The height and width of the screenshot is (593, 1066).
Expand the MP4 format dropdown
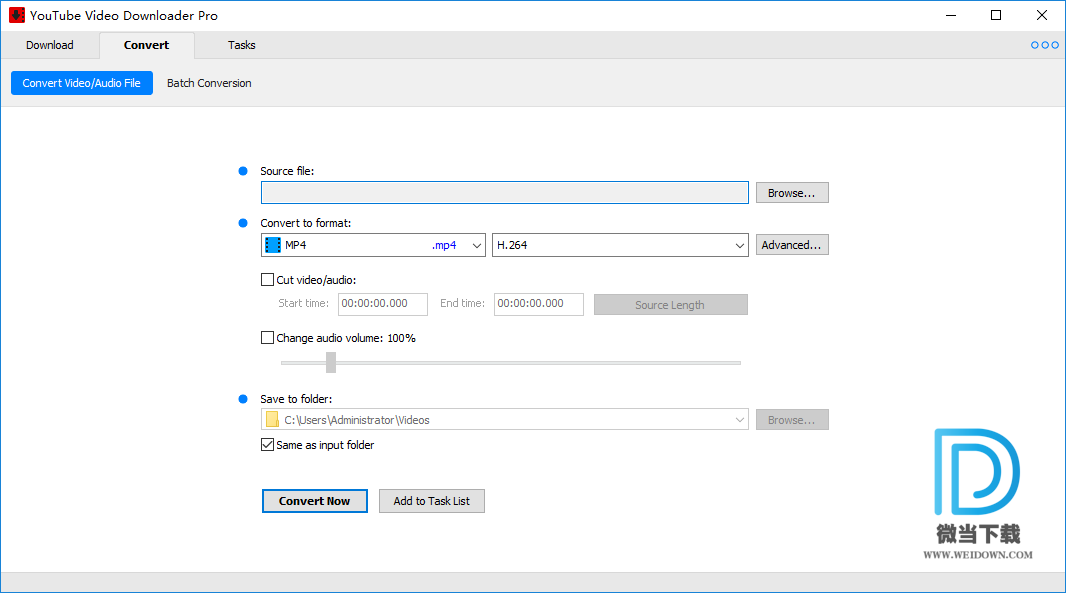[477, 245]
